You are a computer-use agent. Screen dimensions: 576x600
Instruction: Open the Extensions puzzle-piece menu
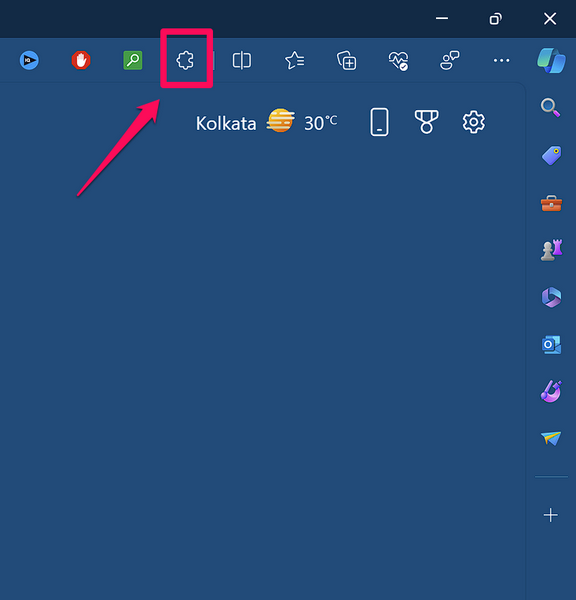pyautogui.click(x=185, y=60)
